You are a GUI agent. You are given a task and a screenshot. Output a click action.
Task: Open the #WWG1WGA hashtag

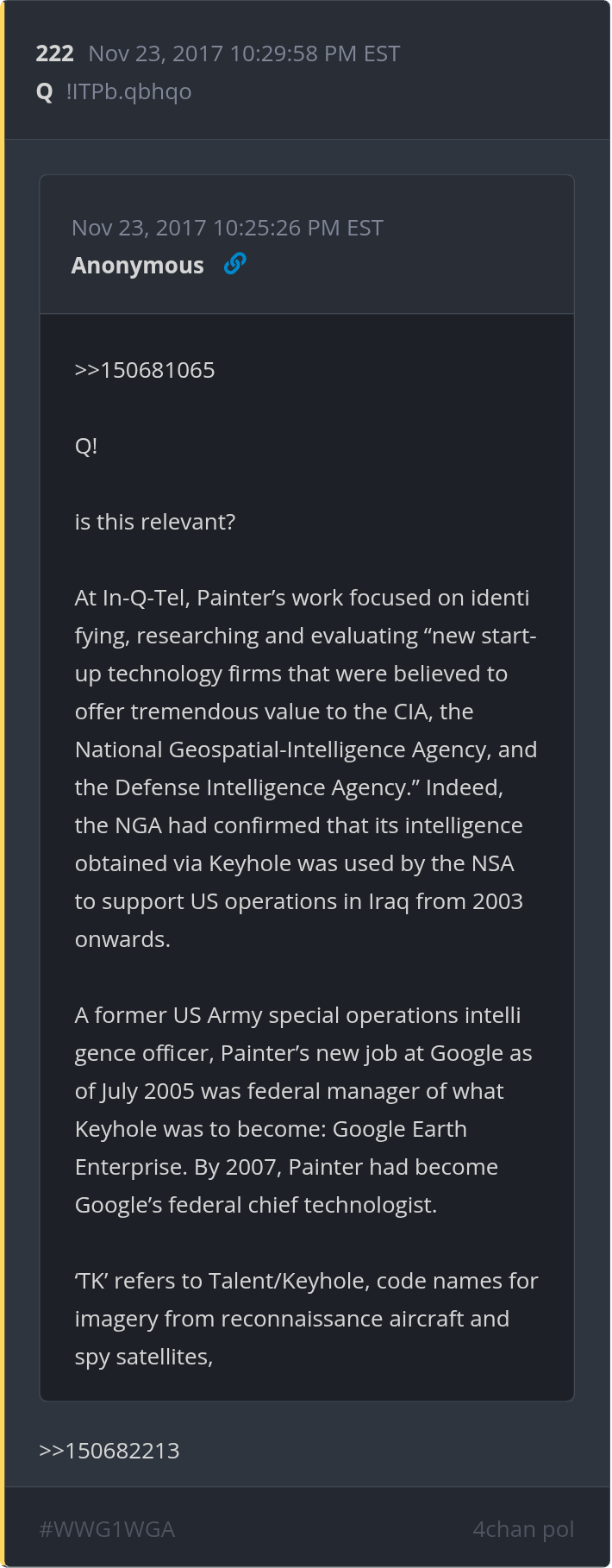(x=107, y=1529)
